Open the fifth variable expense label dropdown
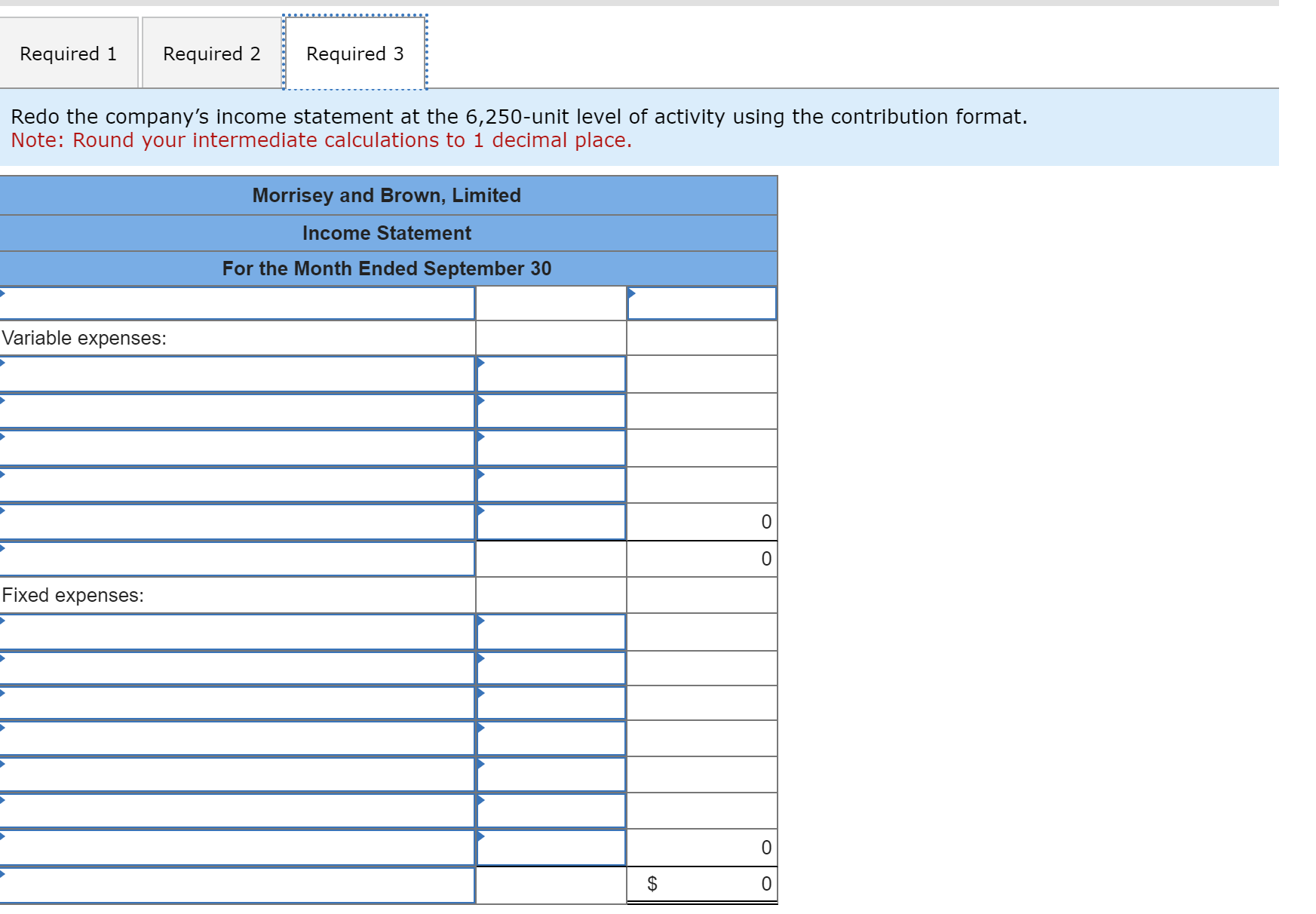 [238, 522]
